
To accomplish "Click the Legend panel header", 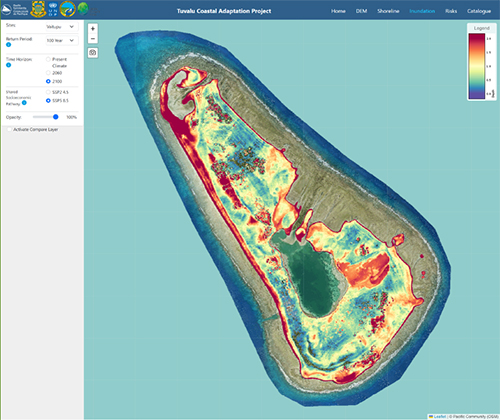I will [482, 28].
